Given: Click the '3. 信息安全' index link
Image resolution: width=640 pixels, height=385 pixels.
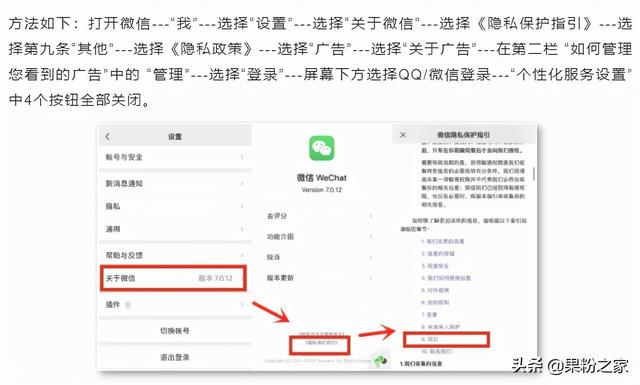Looking at the screenshot, I should click(435, 266).
